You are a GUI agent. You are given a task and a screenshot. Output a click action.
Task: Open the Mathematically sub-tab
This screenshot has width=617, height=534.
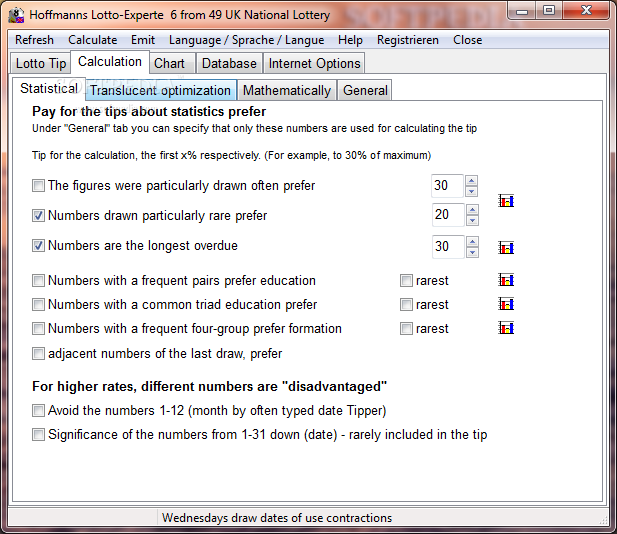(x=287, y=90)
